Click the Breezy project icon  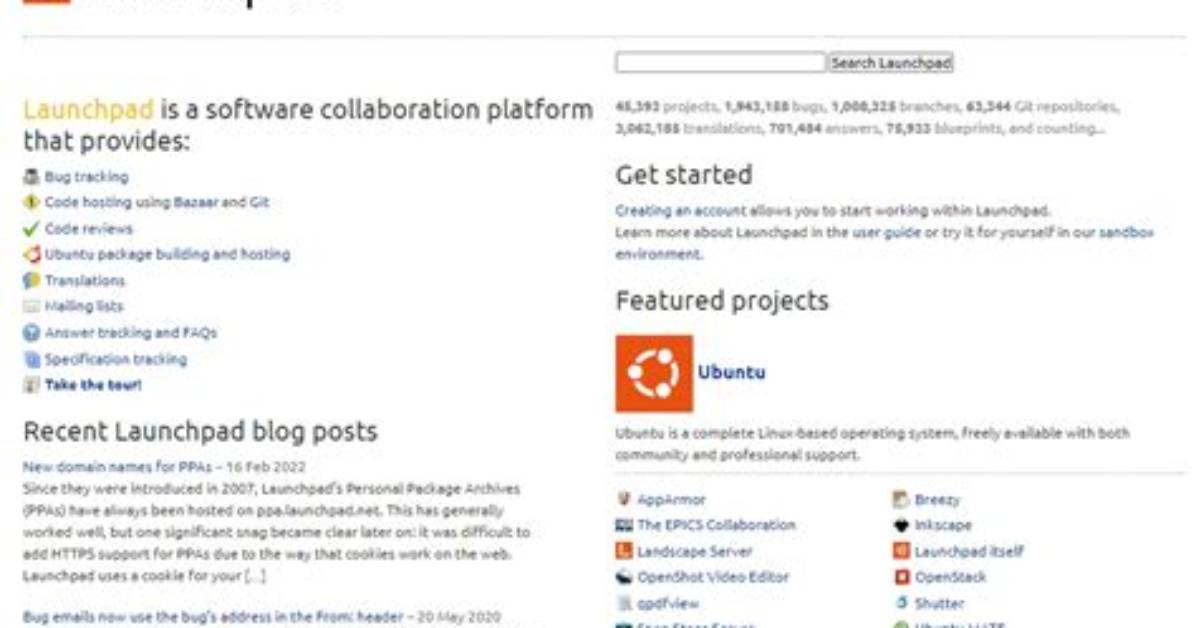point(902,500)
